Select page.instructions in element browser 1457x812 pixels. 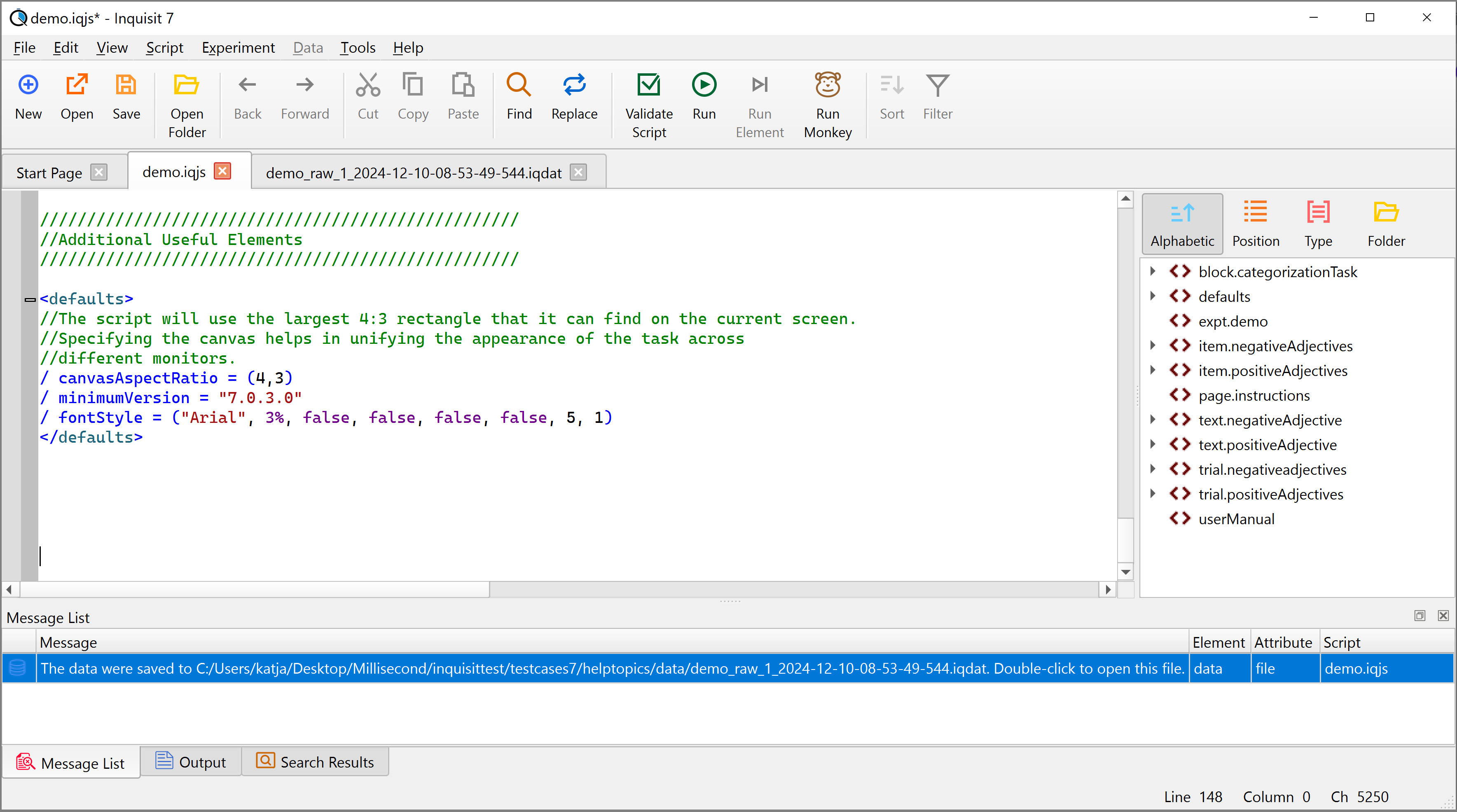pyautogui.click(x=1254, y=395)
